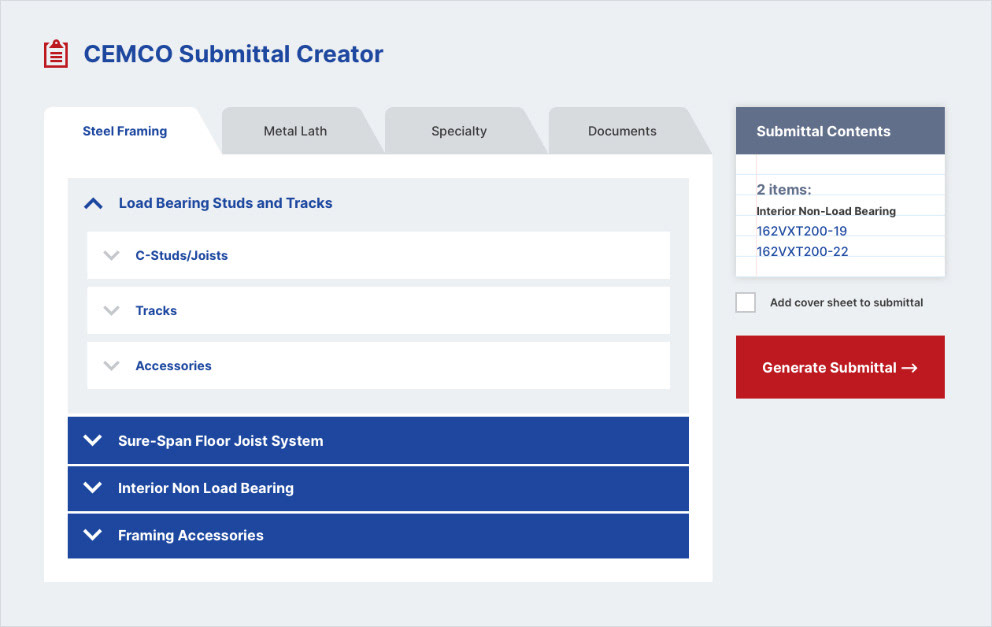Click the CEMCO Submittal Creator title
This screenshot has width=992, height=627.
pyautogui.click(x=233, y=54)
